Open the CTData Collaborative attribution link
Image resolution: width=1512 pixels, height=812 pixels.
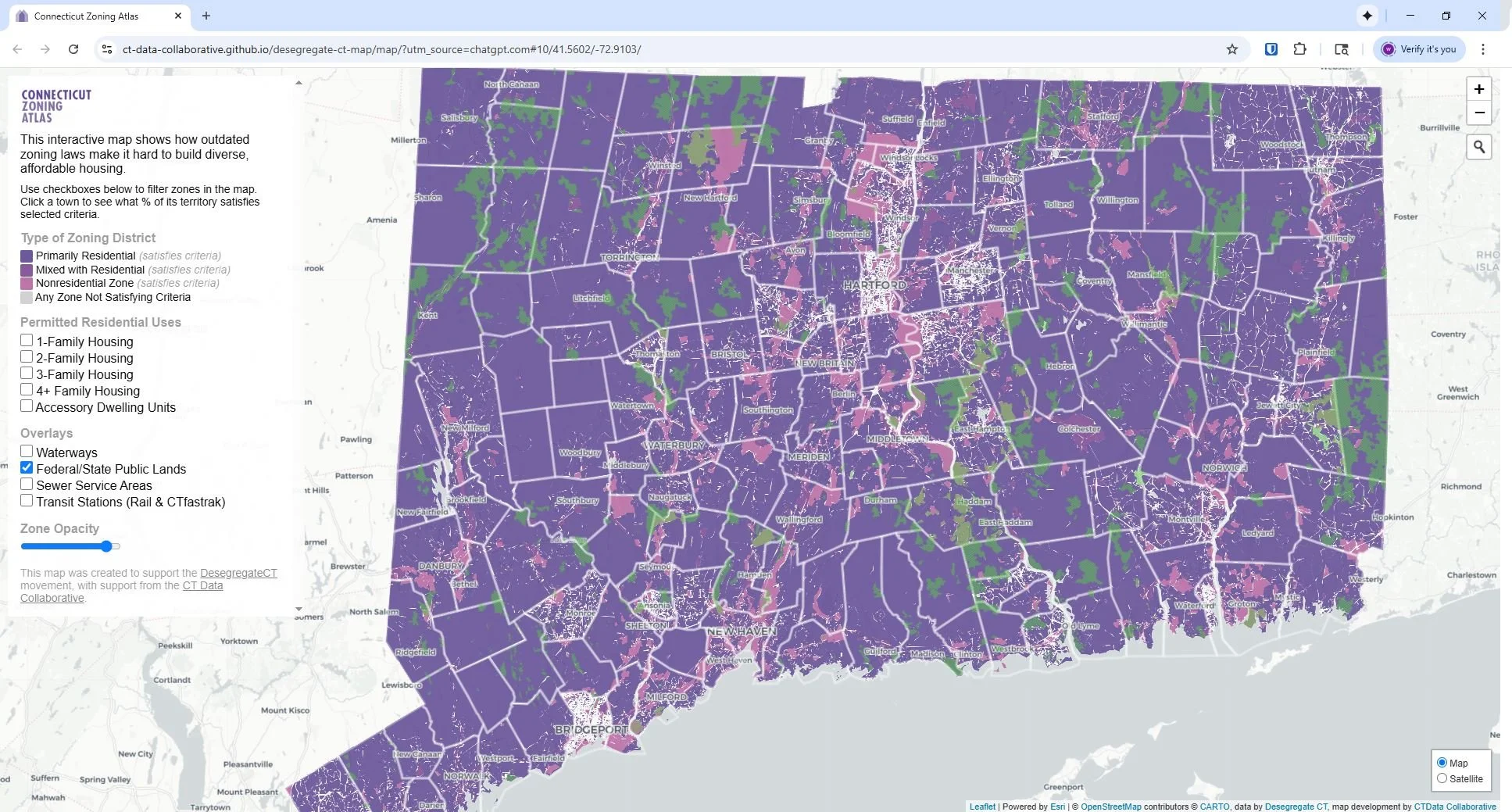[1454, 807]
